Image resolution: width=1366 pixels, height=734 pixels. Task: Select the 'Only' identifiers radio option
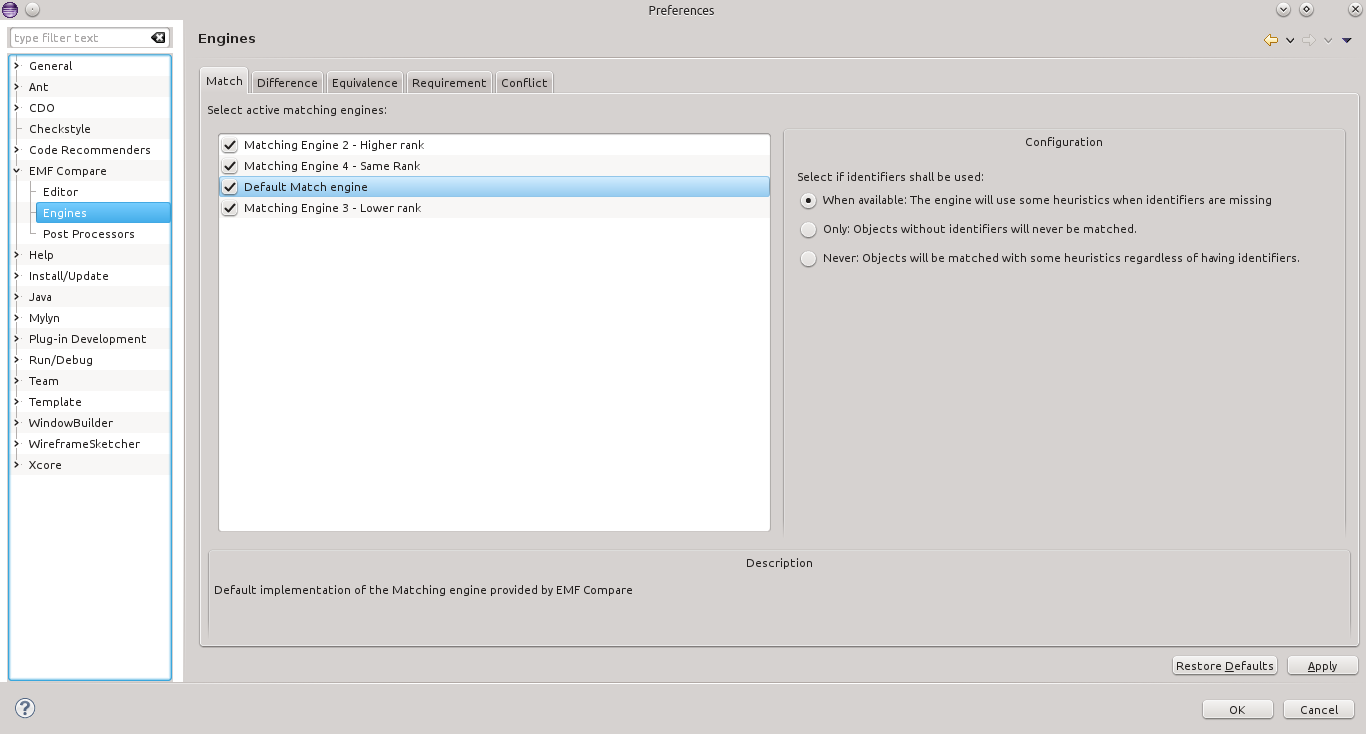coord(808,229)
